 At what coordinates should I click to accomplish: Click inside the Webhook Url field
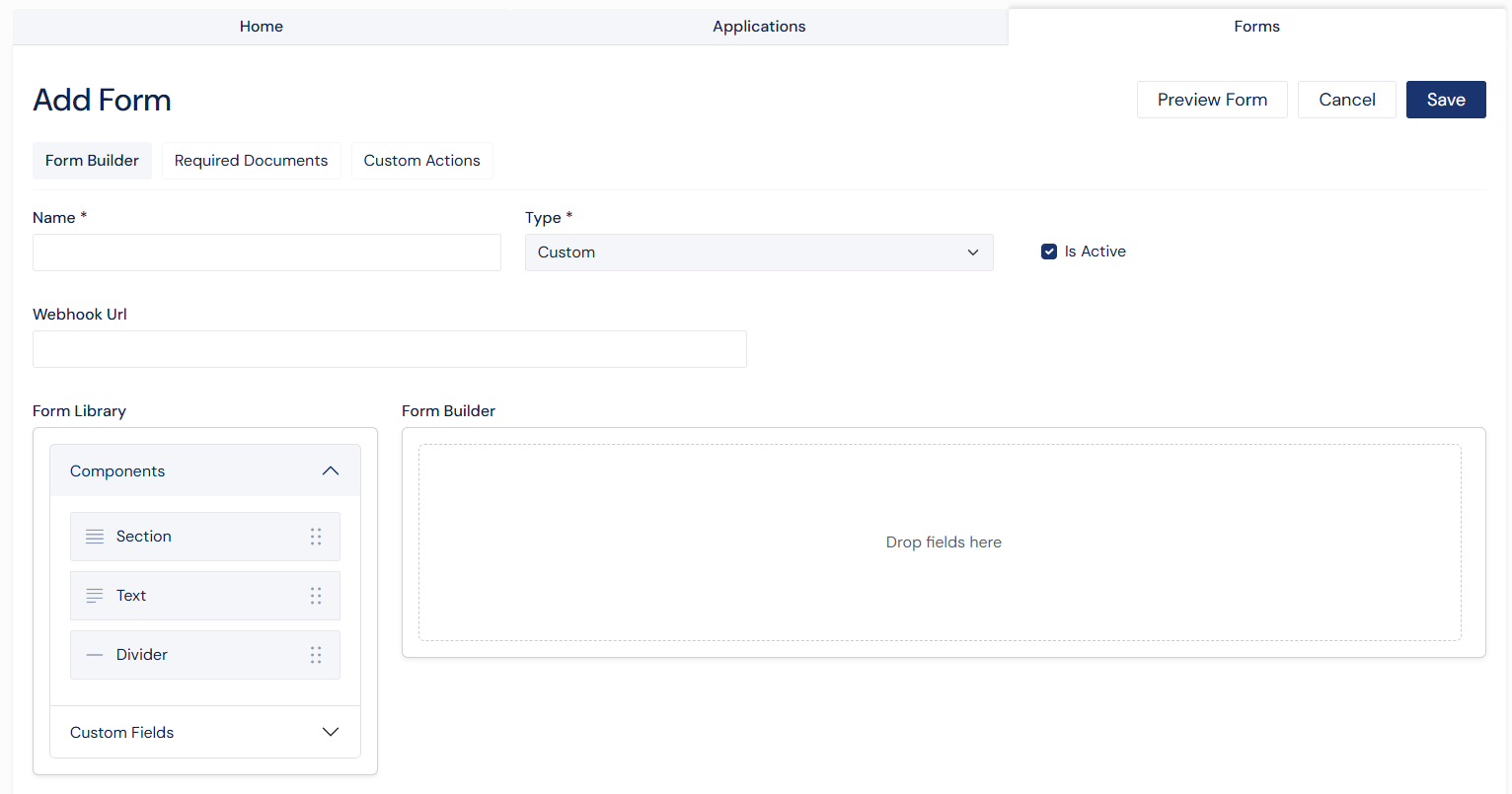pyautogui.click(x=389, y=349)
